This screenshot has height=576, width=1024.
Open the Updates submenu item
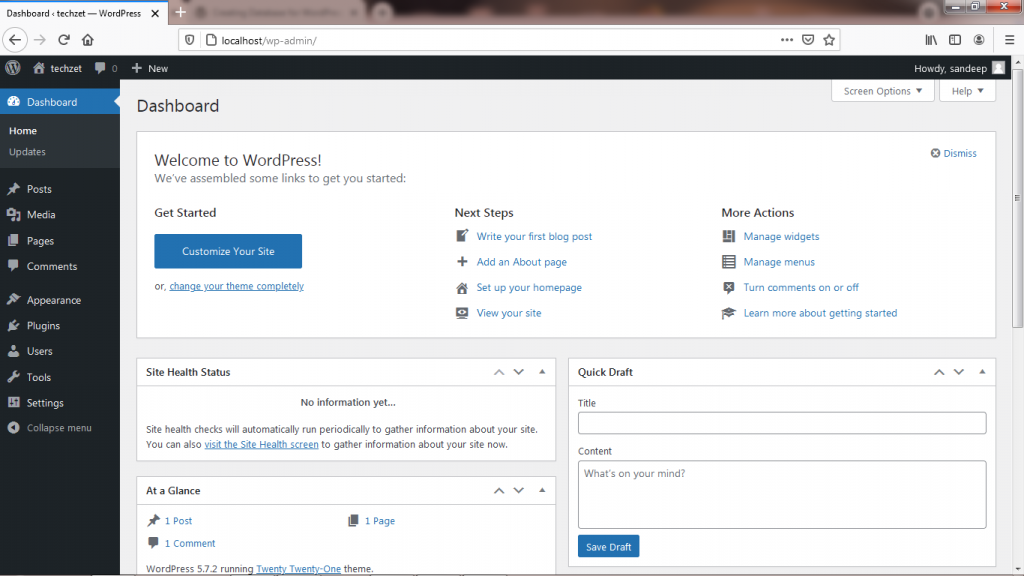click(x=27, y=152)
